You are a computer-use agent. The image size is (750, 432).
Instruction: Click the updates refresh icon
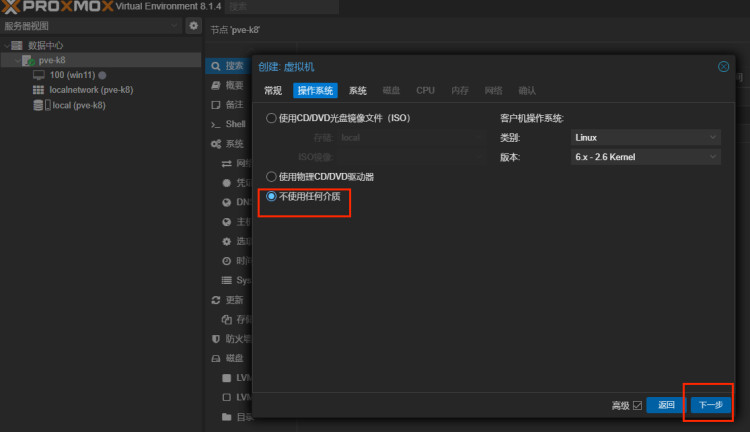(216, 300)
